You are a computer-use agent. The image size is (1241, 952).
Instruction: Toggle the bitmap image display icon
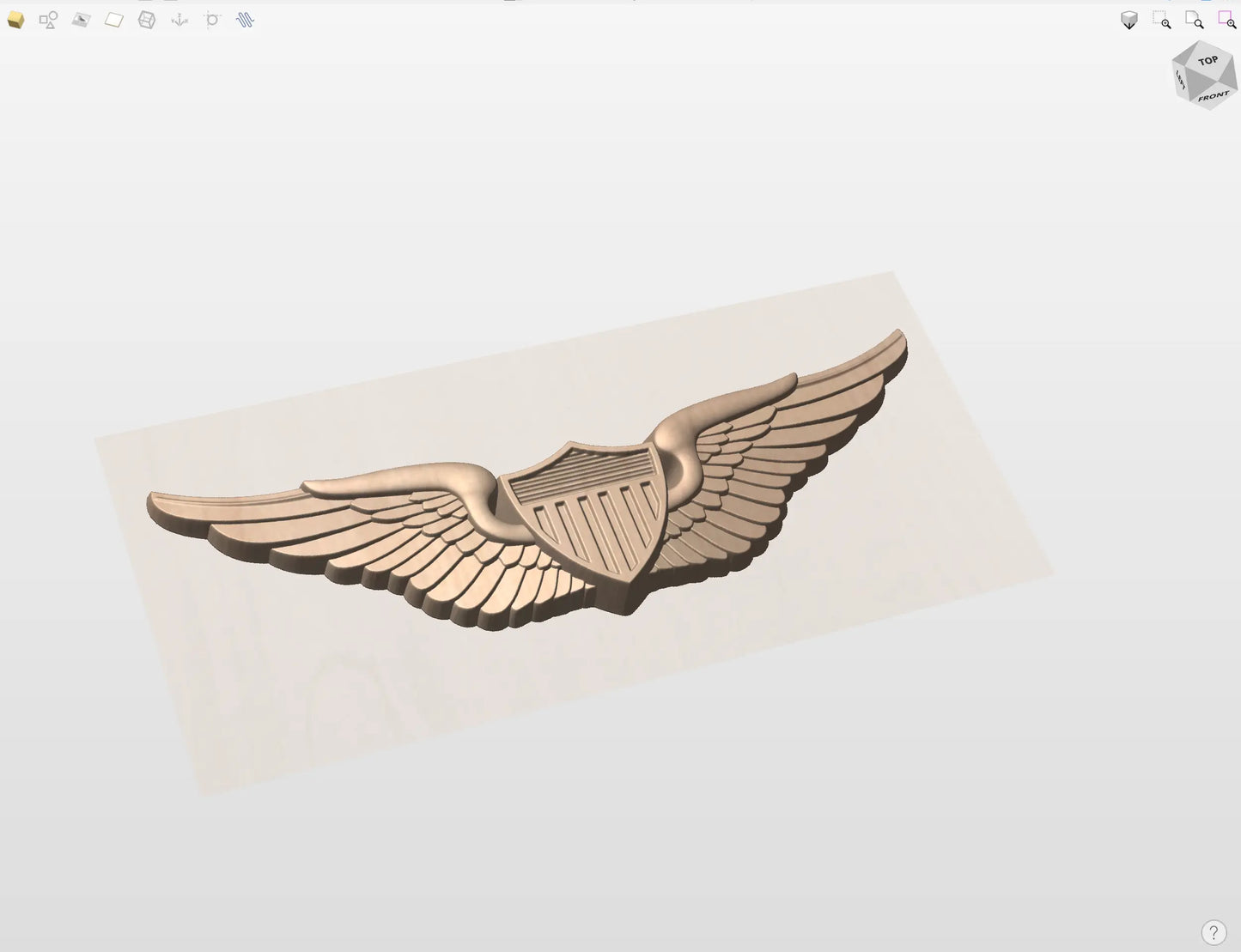tap(81, 20)
